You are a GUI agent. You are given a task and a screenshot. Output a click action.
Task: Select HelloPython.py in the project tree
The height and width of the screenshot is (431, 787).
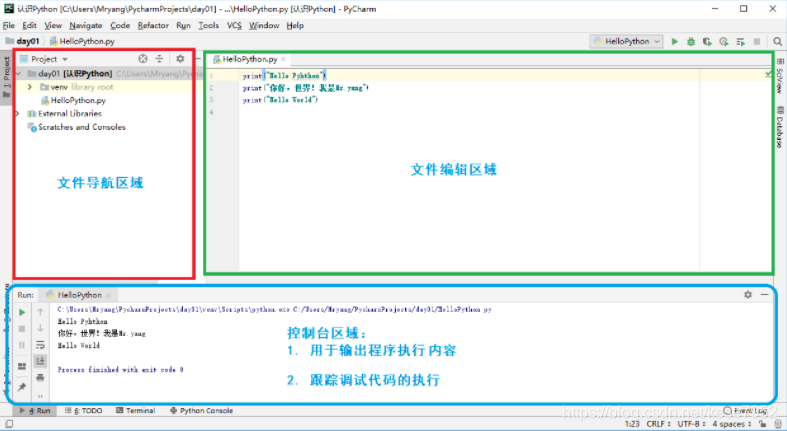click(73, 100)
